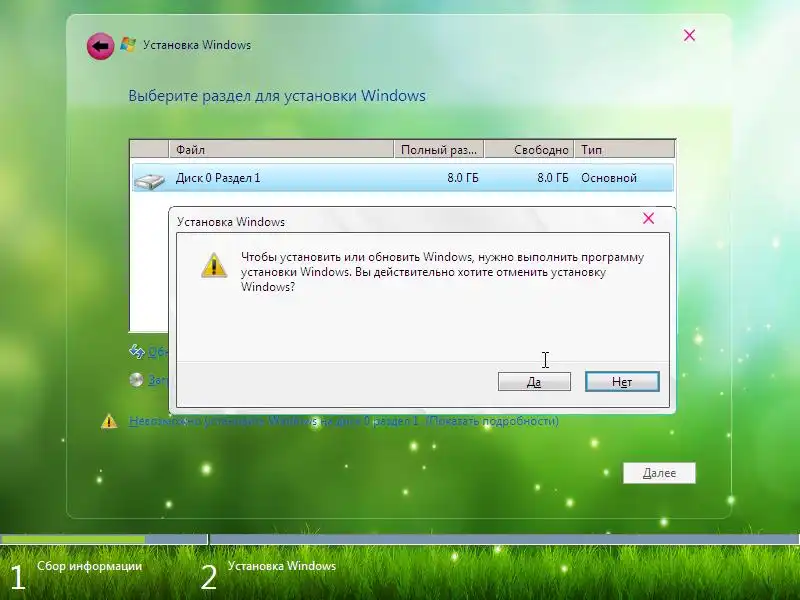Close the main Установка Windows wizard window
The height and width of the screenshot is (600, 800).
pyautogui.click(x=689, y=35)
